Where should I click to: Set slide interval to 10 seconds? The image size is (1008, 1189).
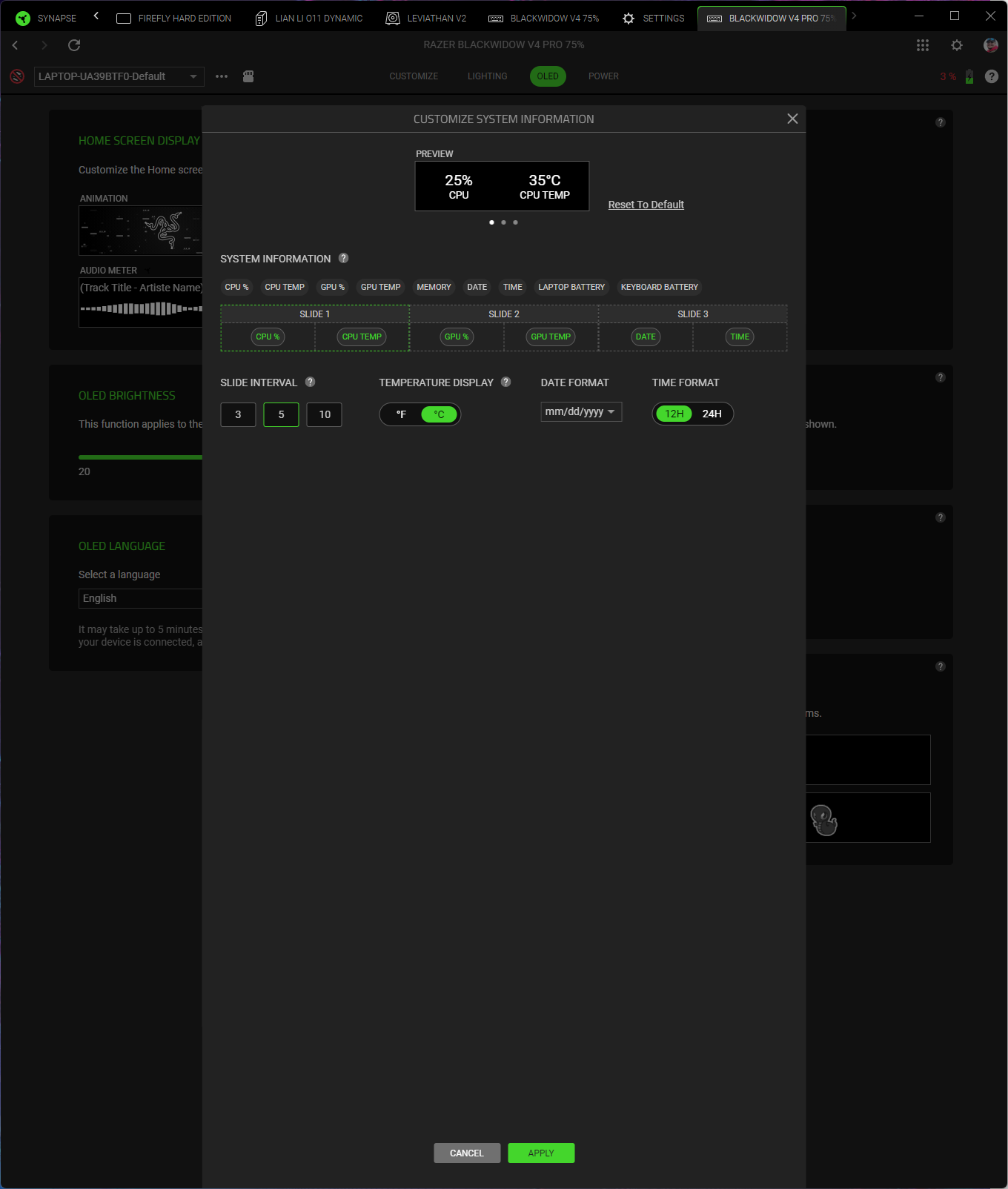click(325, 414)
